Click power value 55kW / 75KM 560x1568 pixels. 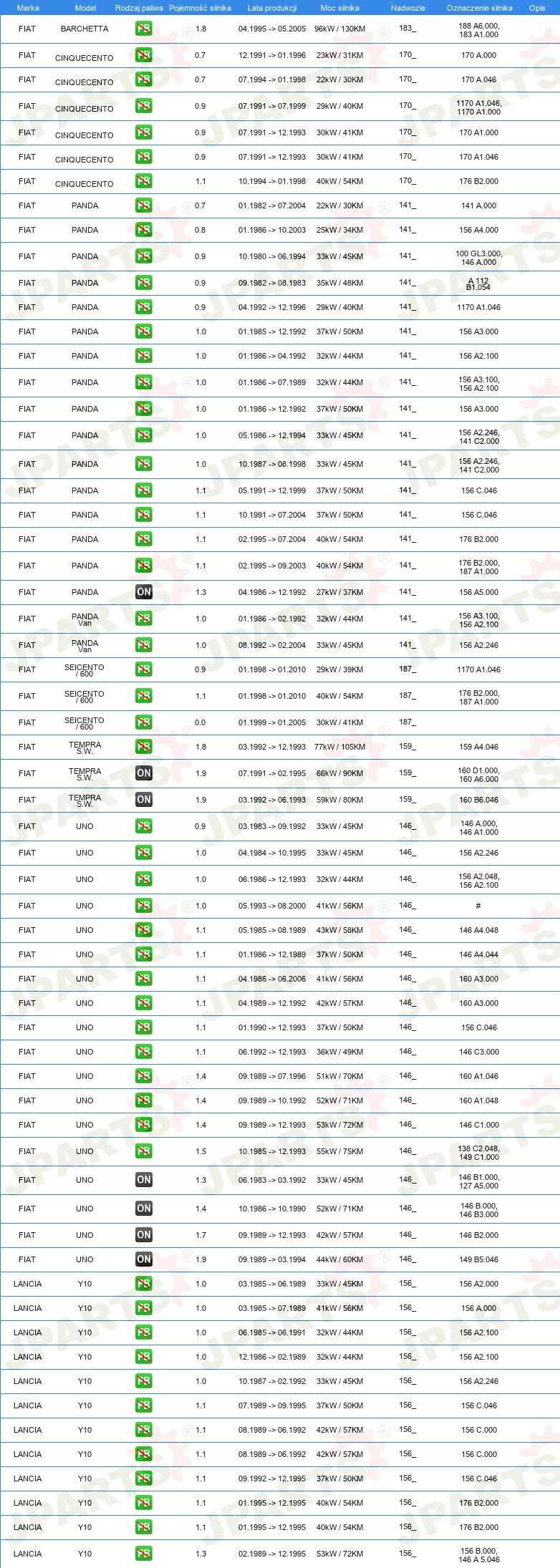pyautogui.click(x=339, y=1151)
